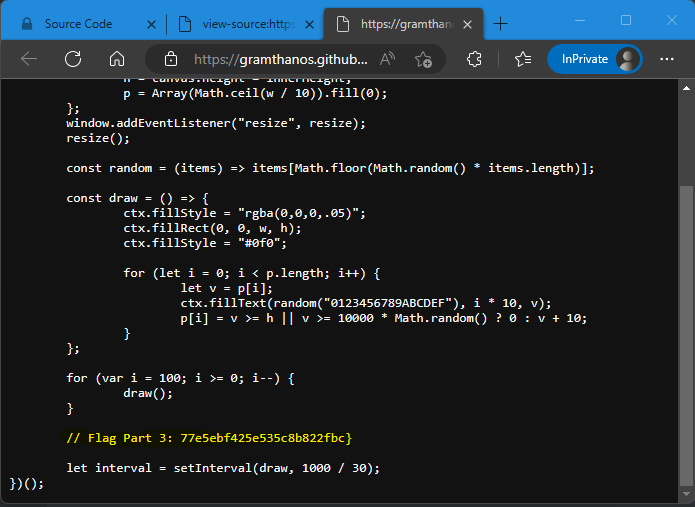
Task: Open the browser Extensions menu
Action: [x=475, y=59]
